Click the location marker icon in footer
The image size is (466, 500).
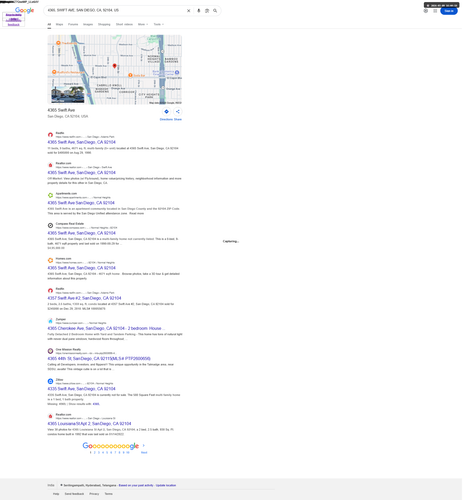(x=61, y=485)
